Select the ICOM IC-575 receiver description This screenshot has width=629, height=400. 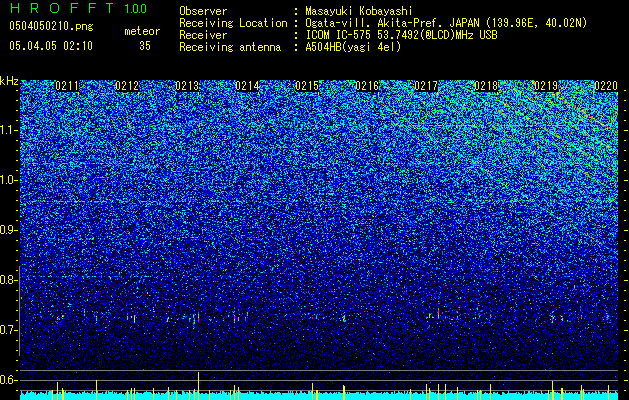pos(401,35)
